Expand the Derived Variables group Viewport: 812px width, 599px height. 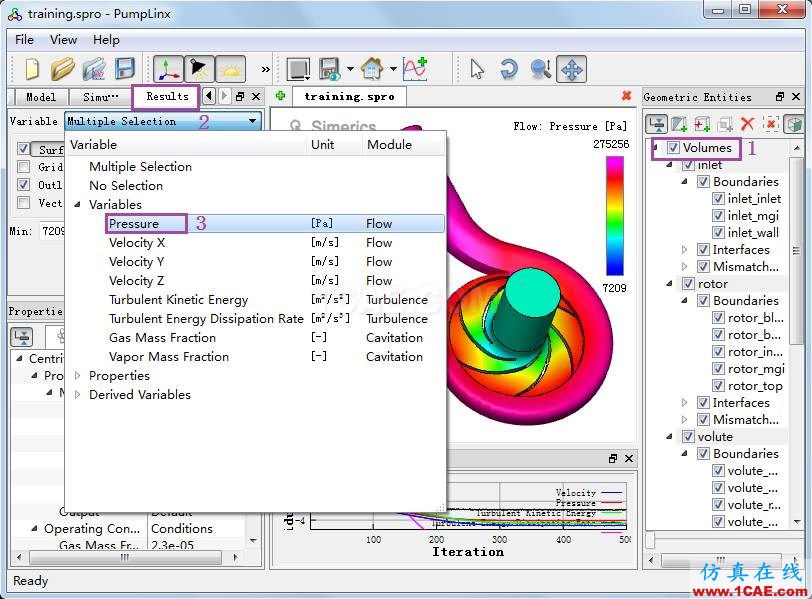click(78, 395)
